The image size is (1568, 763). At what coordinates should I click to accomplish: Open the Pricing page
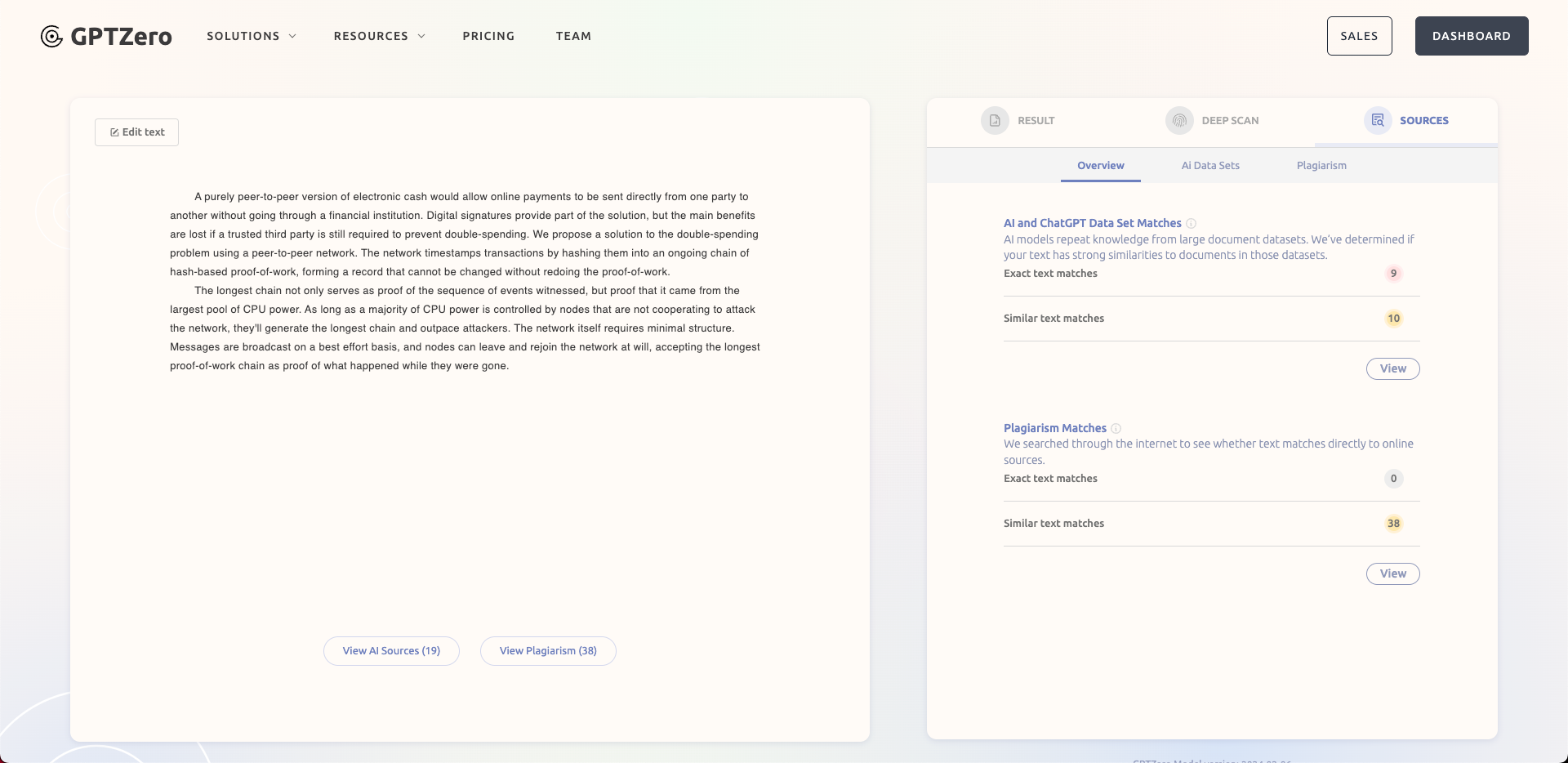[488, 36]
